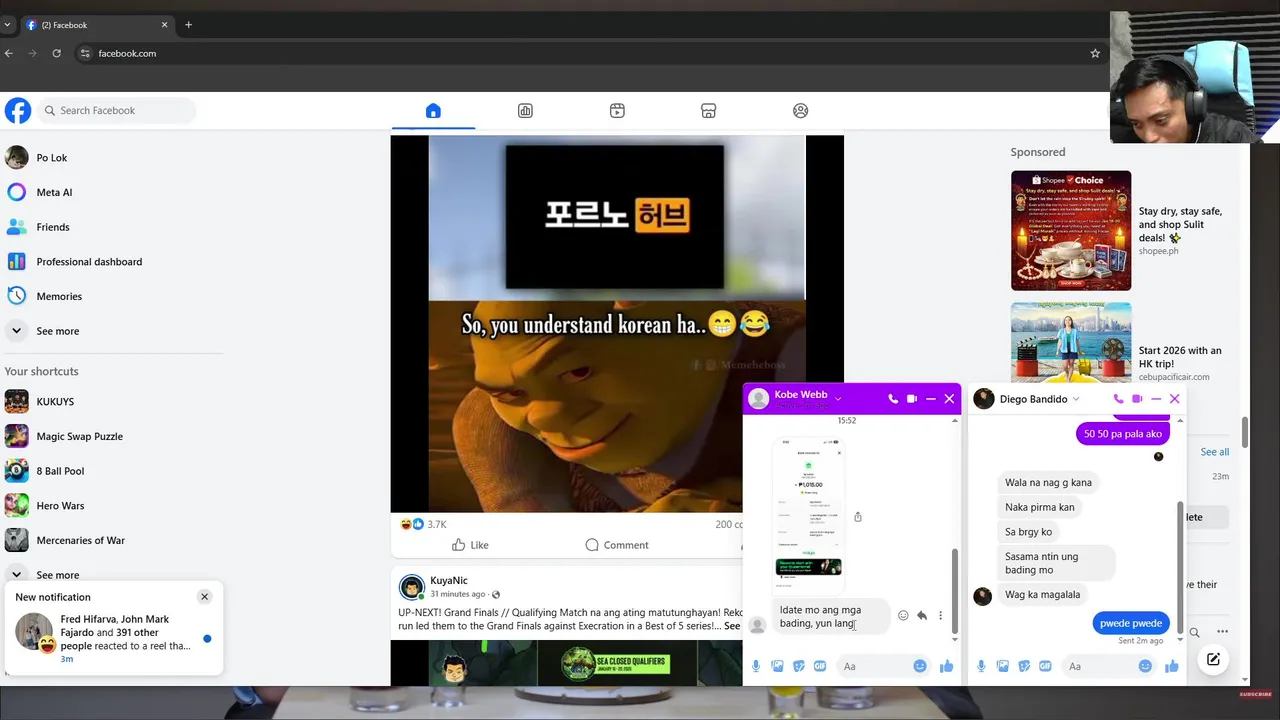This screenshot has height=720, width=1280.
Task: Click the Facebook logo
Action: (x=18, y=110)
